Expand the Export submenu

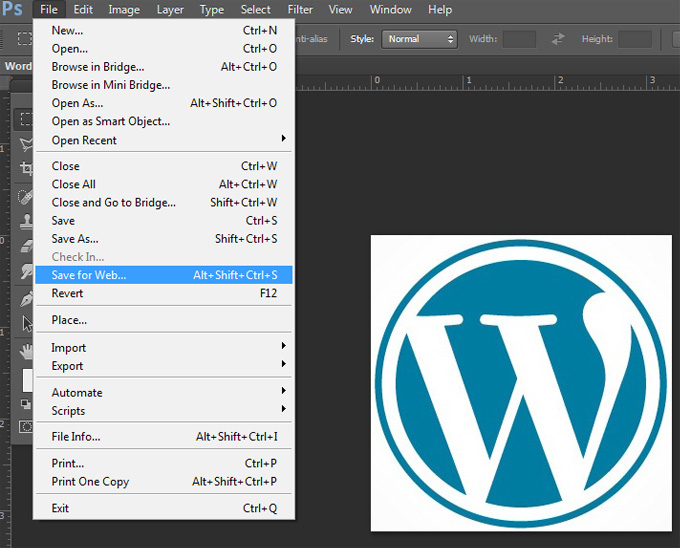point(164,366)
